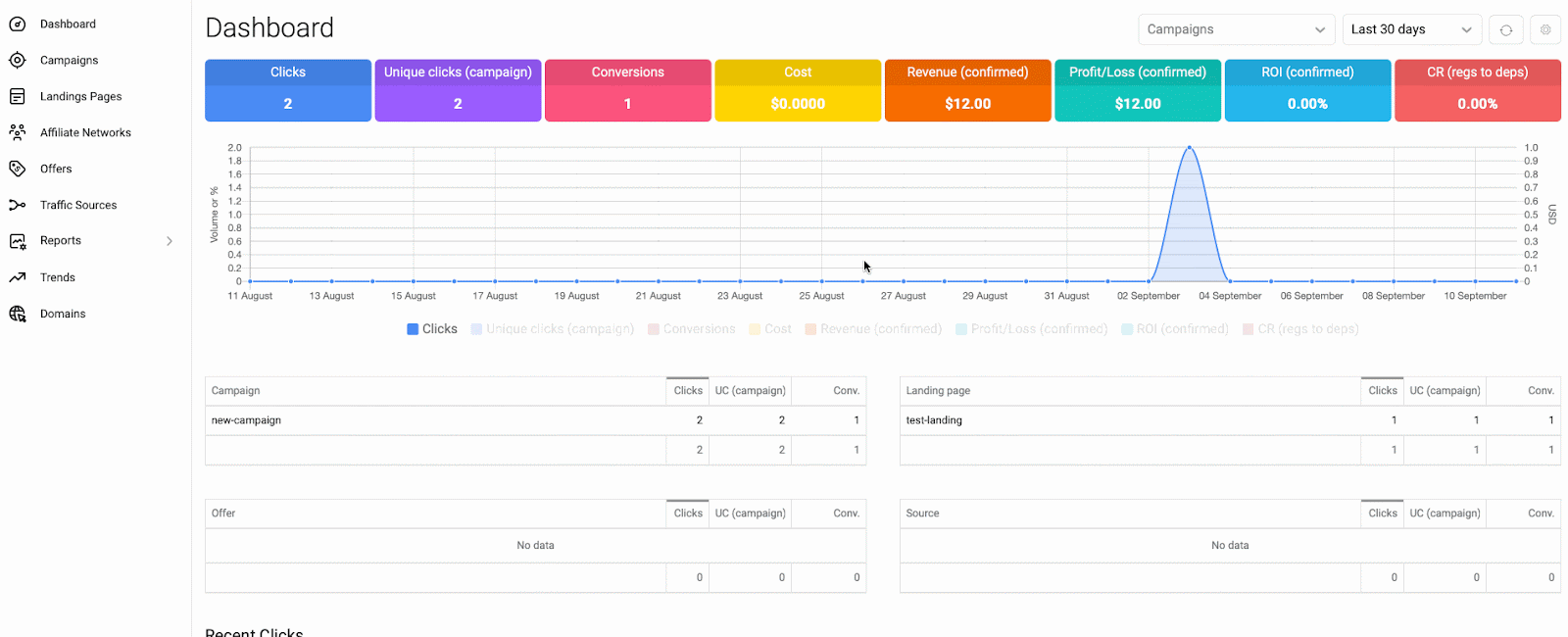1568x637 pixels.
Task: Click the test-landing entry in Landing page table
Action: pyautogui.click(x=934, y=420)
